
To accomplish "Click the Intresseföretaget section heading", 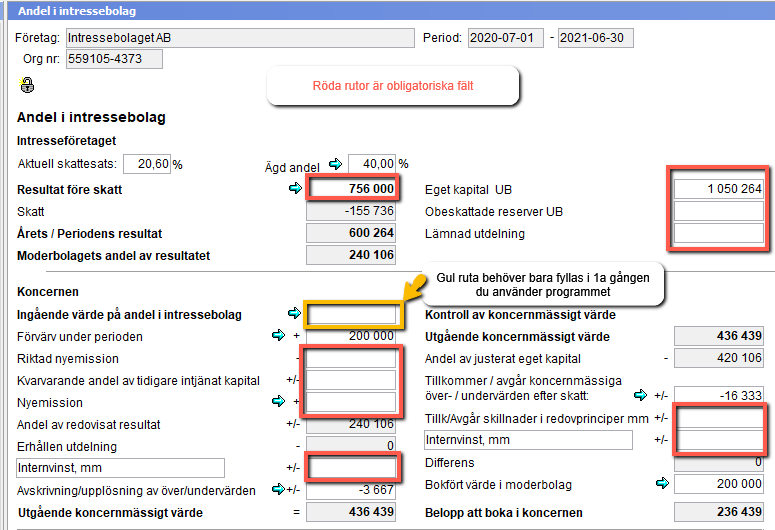I will pyautogui.click(x=66, y=141).
